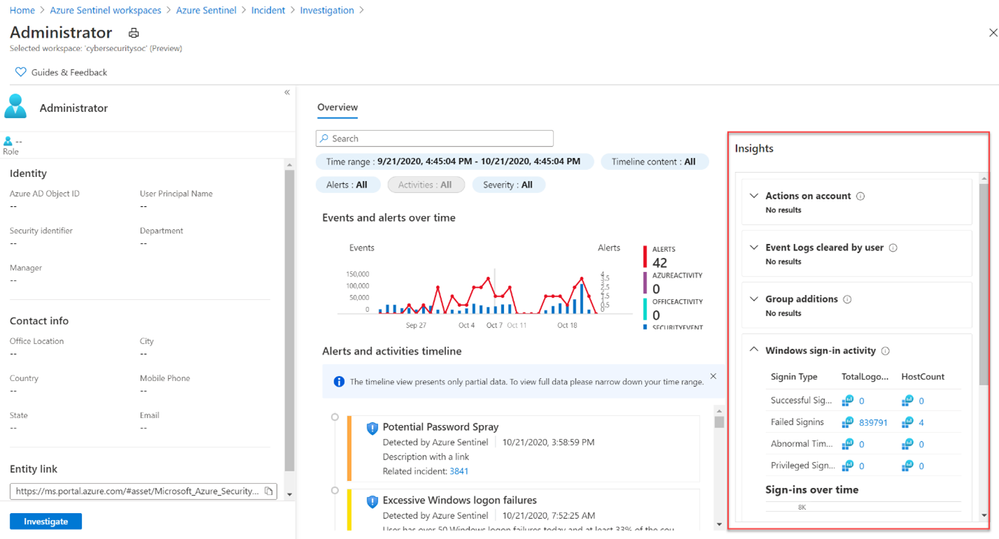This screenshot has height=539, width=999.
Task: Click the AZUREACTIVITY legend entry
Action: click(x=673, y=283)
